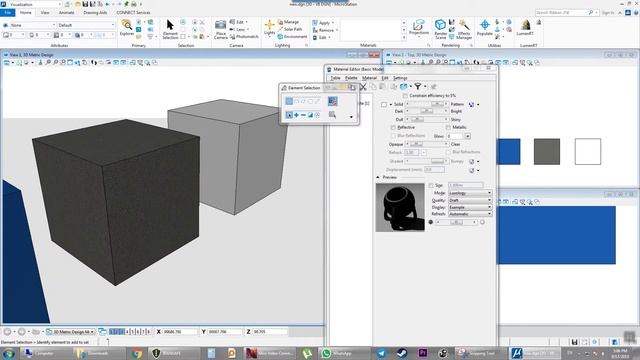Switch to the Animate ribbon tab
This screenshot has width=640, height=360.
(x=67, y=13)
